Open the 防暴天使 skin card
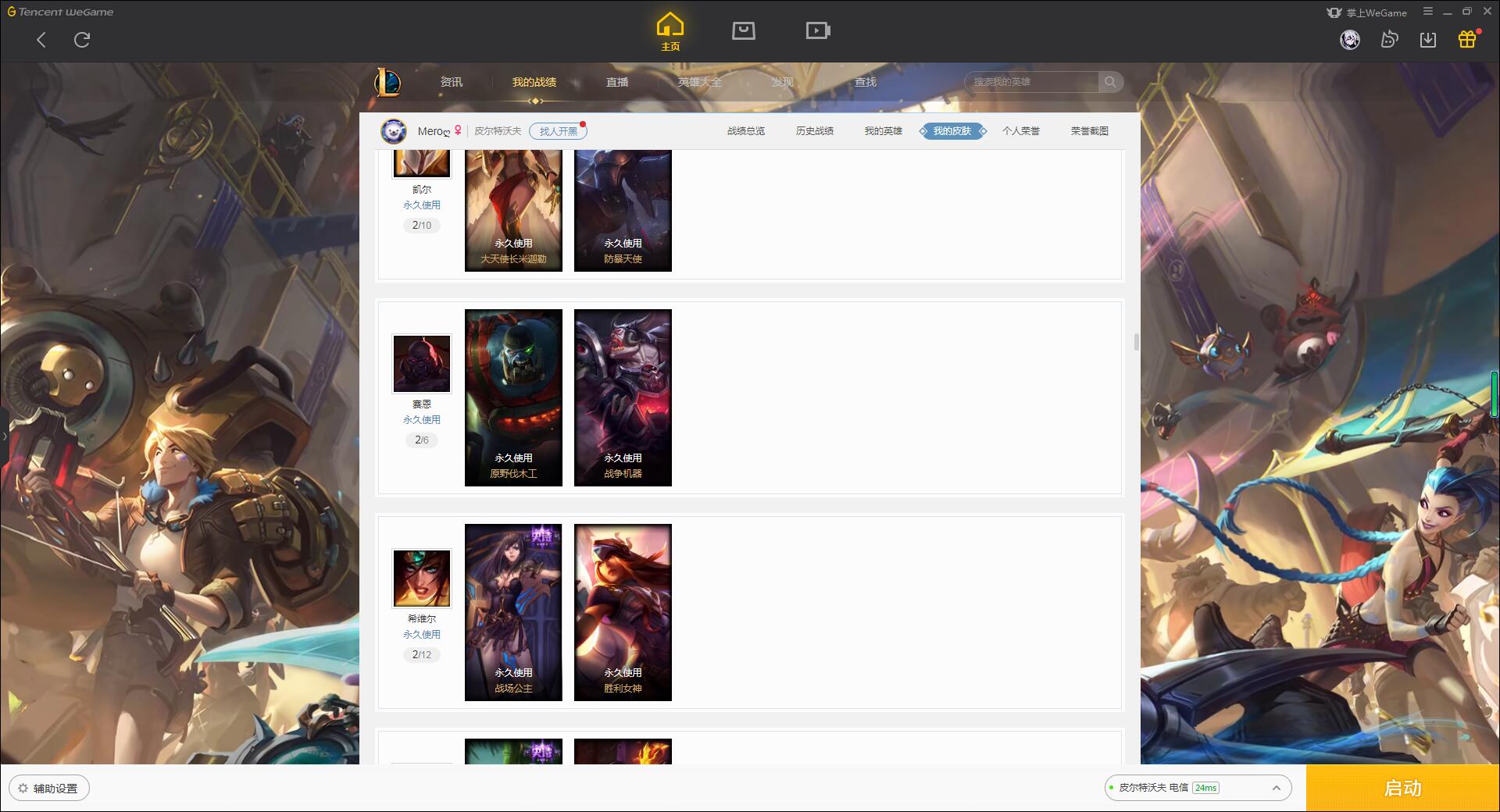 (623, 211)
